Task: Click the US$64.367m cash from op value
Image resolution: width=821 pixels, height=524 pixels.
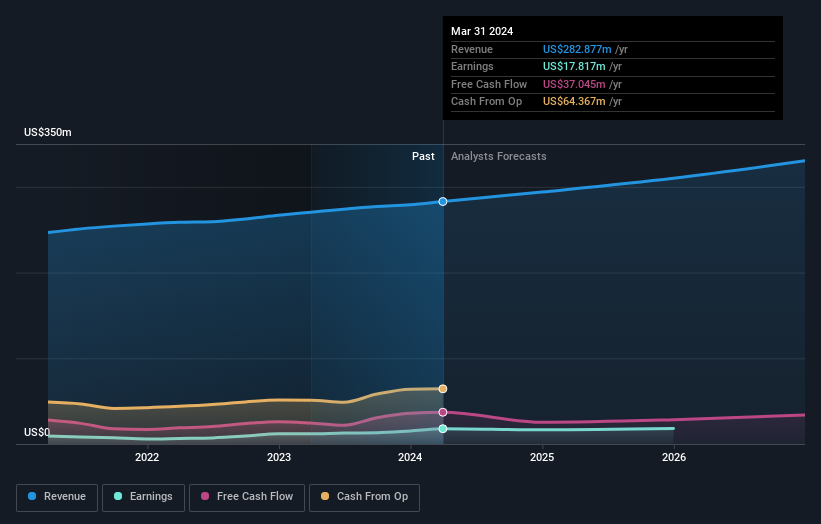Action: point(574,102)
